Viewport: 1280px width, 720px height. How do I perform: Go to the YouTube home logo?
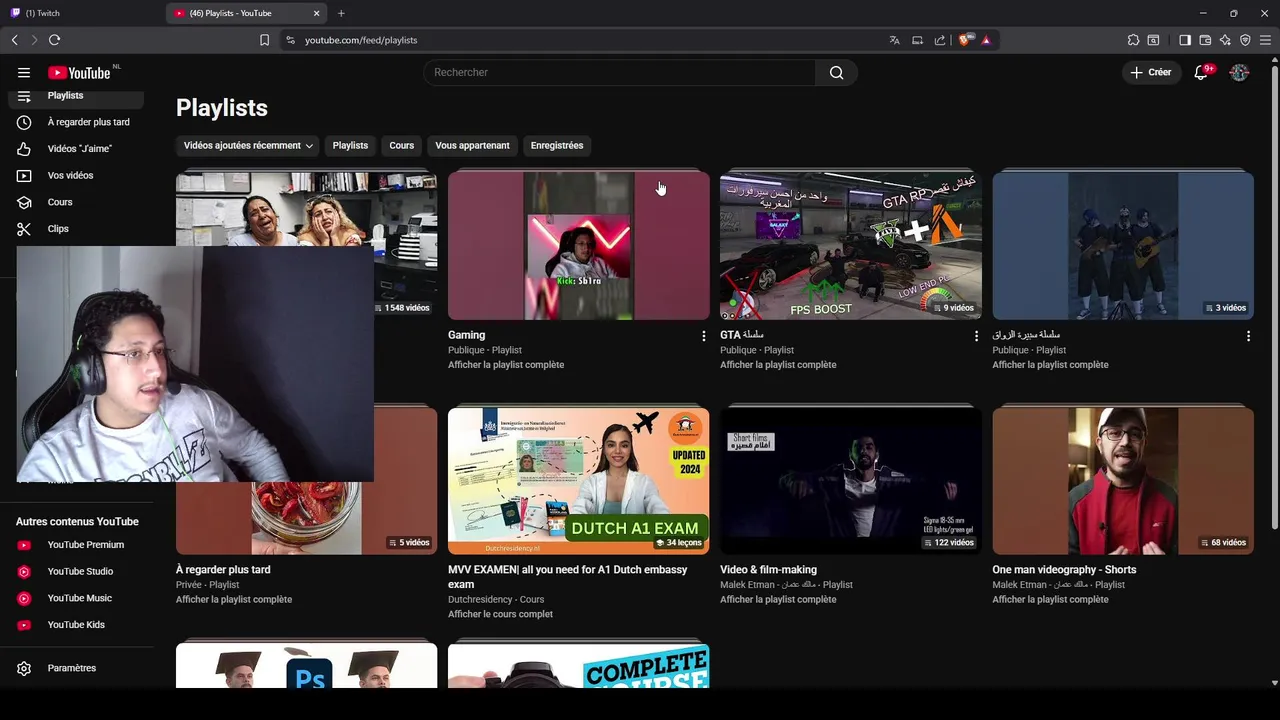(x=79, y=73)
